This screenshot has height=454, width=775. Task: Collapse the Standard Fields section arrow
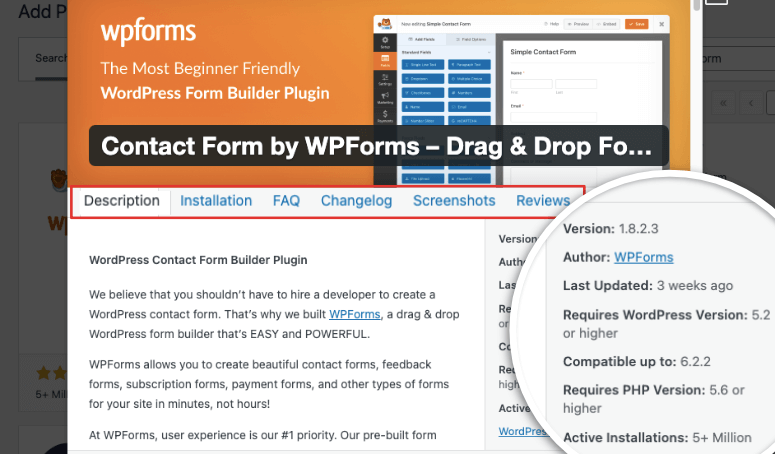tap(489, 52)
